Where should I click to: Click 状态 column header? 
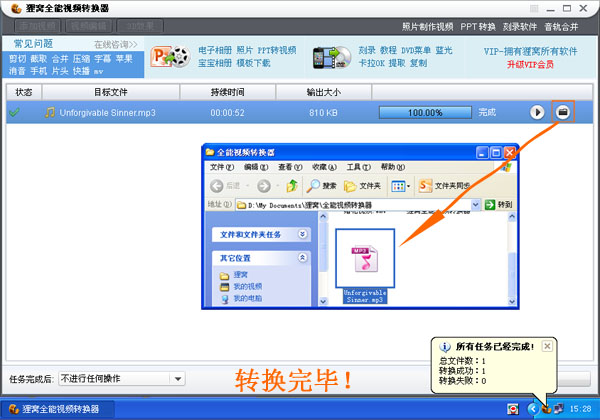click(24, 92)
